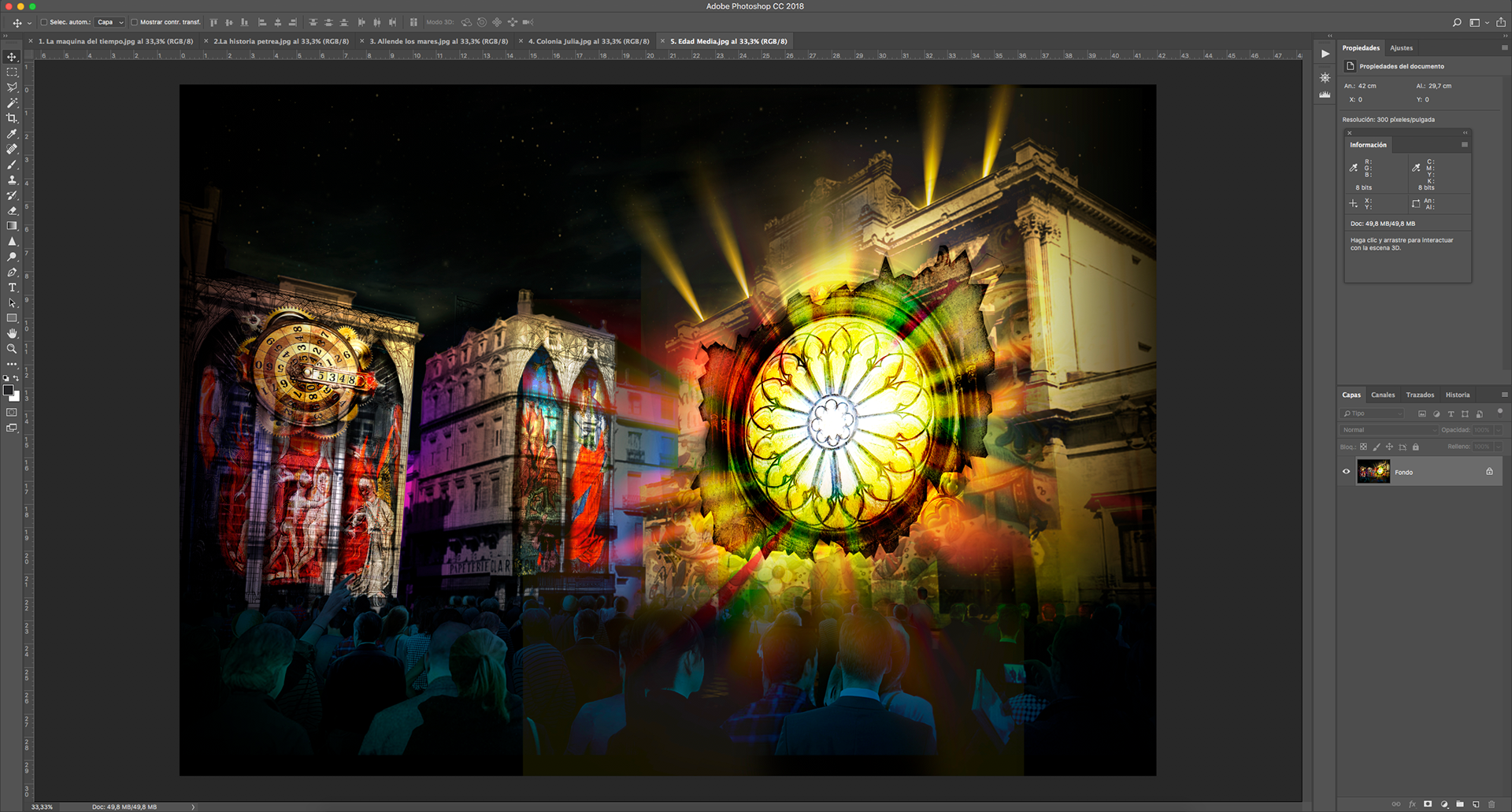Select the Pen tool

(x=12, y=273)
